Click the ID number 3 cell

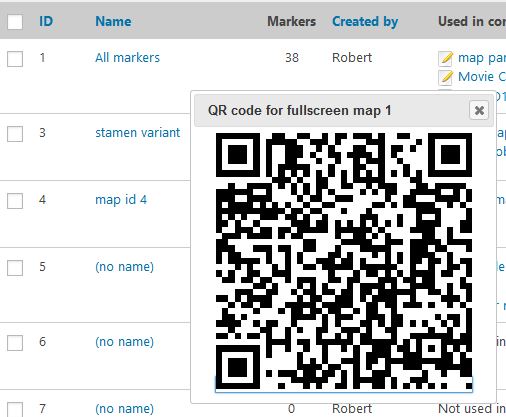click(x=42, y=133)
